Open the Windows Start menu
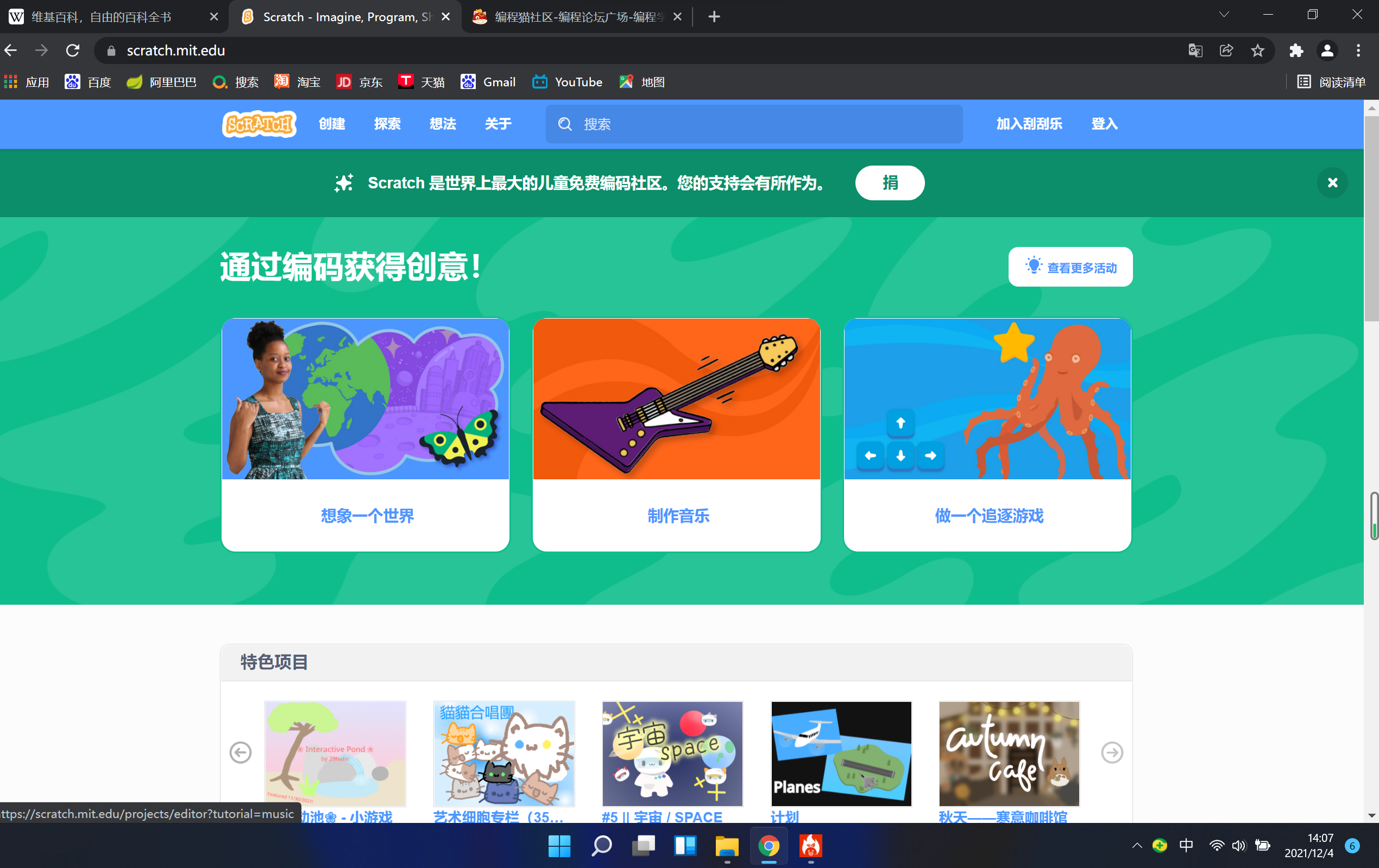This screenshot has height=868, width=1379. (559, 846)
